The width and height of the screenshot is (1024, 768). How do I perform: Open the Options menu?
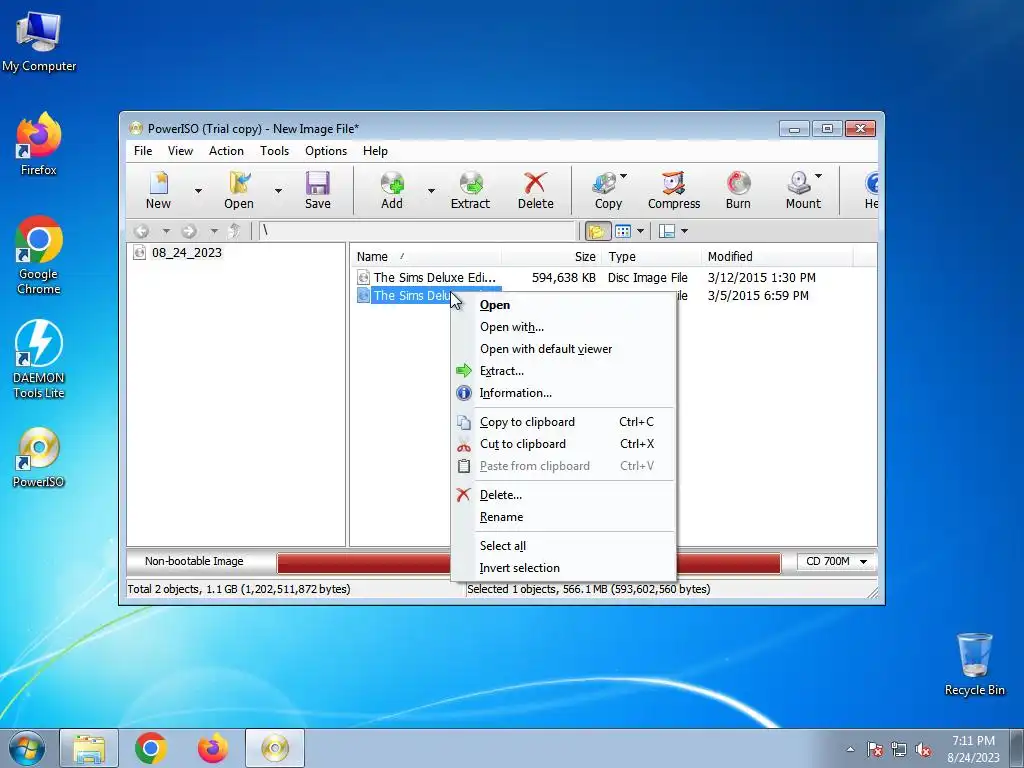pos(326,151)
